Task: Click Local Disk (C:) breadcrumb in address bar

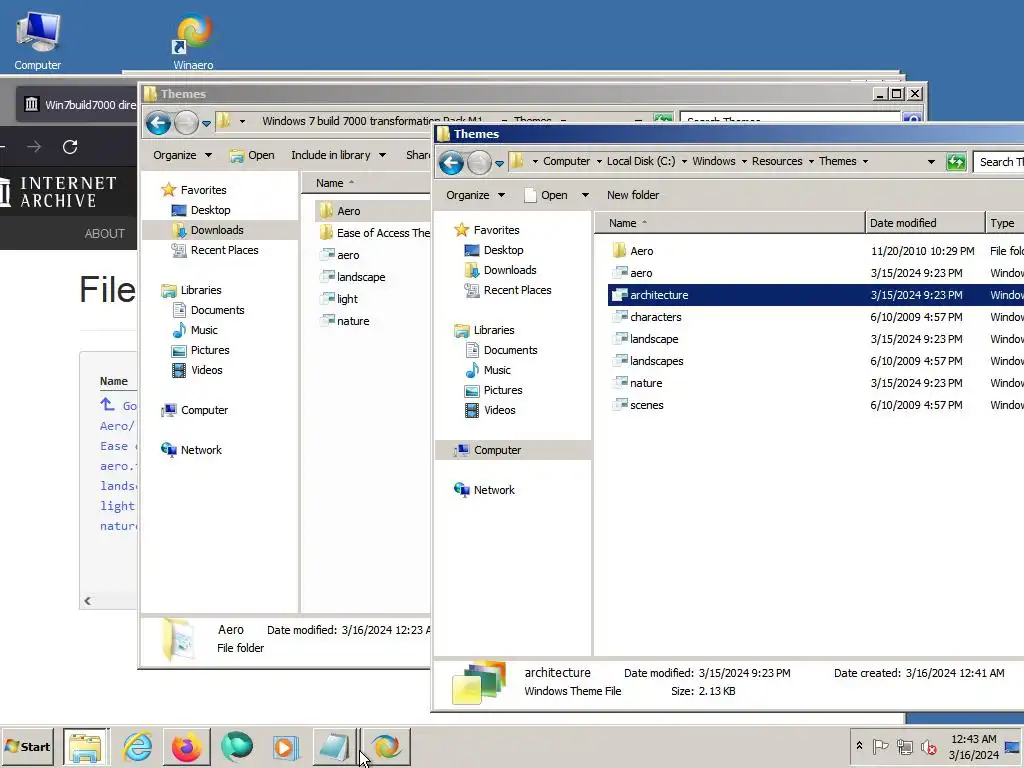Action: [x=641, y=161]
